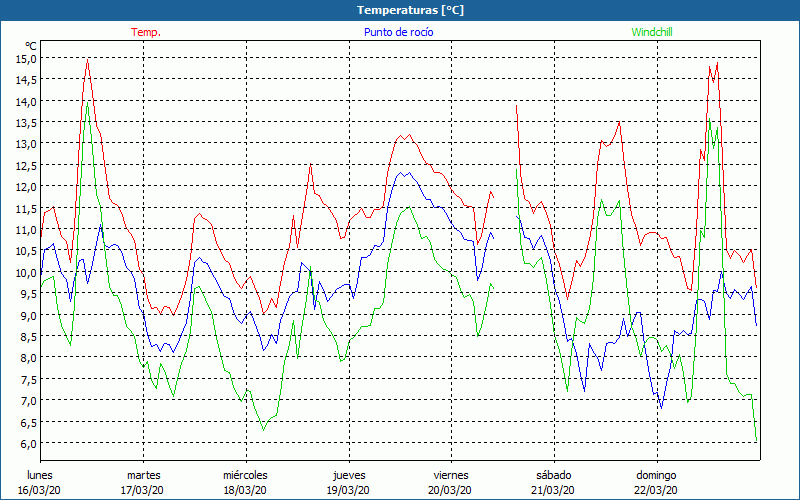Select the green 'Windchill' legend label

[652, 32]
